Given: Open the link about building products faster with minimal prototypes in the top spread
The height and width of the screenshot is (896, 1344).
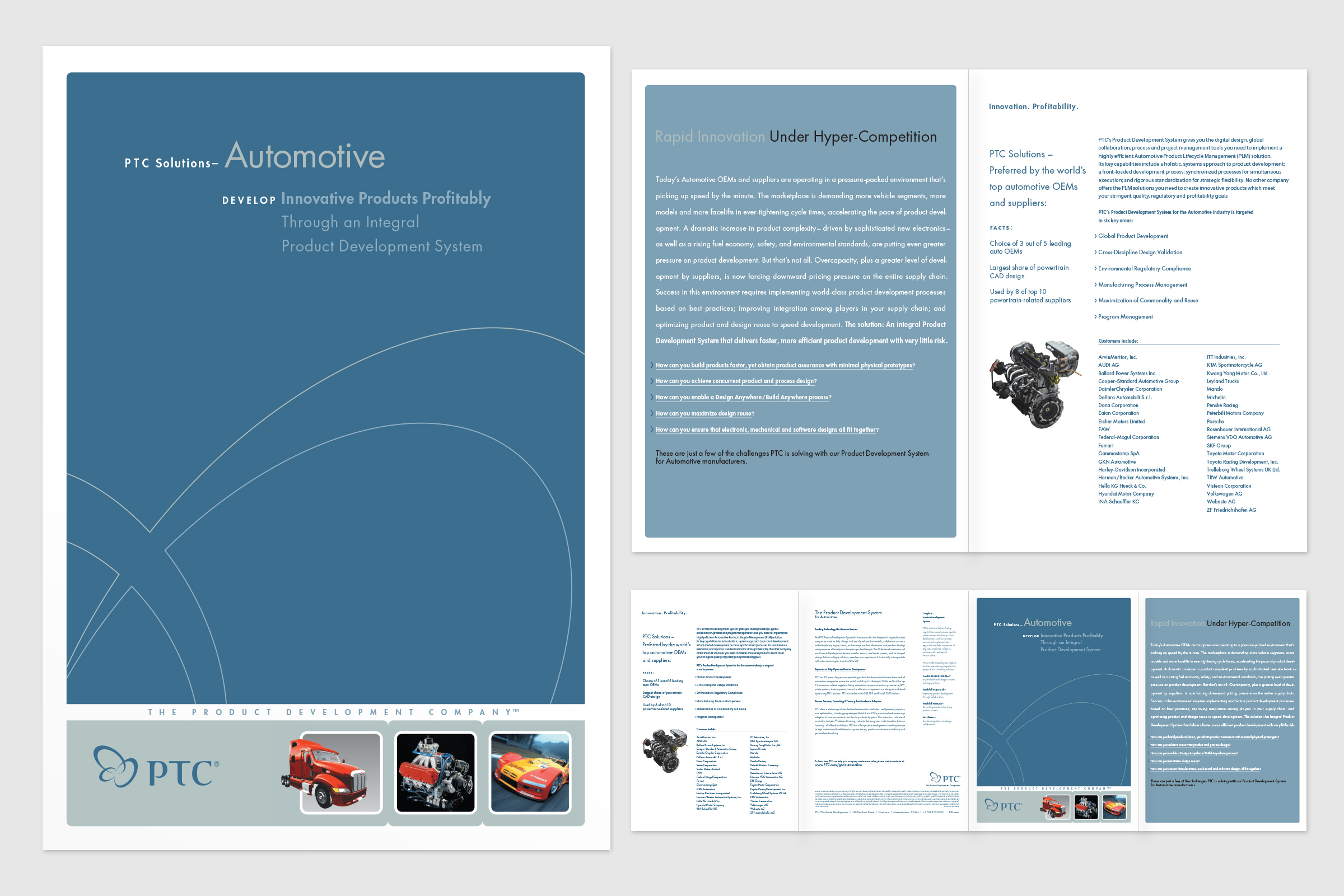Looking at the screenshot, I should (x=785, y=365).
